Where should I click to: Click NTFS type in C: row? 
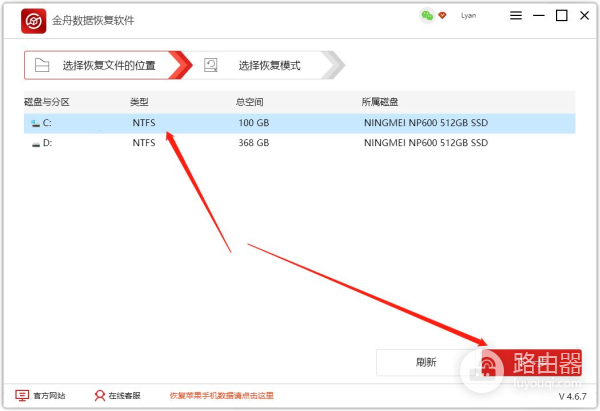click(144, 123)
